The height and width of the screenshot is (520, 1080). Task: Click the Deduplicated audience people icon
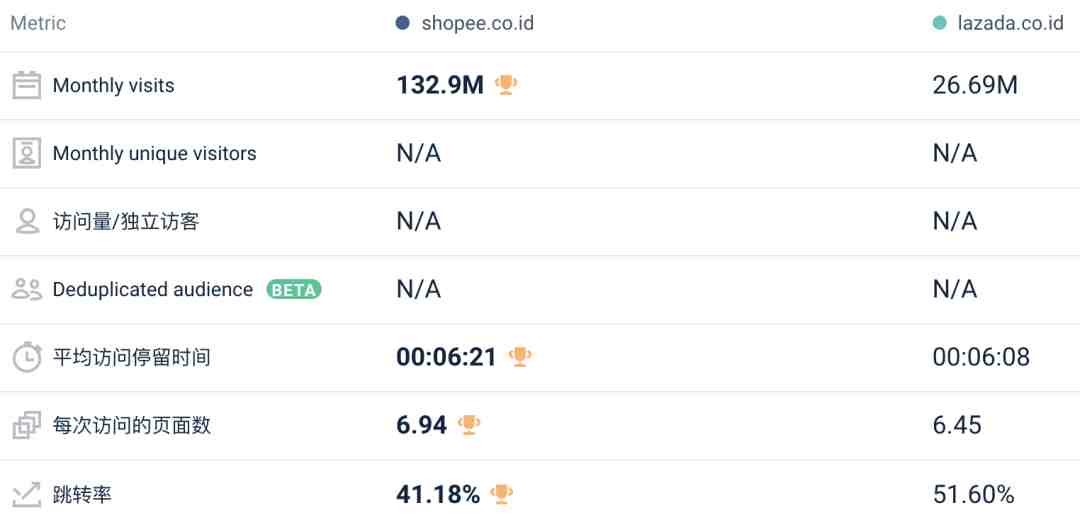tap(28, 289)
